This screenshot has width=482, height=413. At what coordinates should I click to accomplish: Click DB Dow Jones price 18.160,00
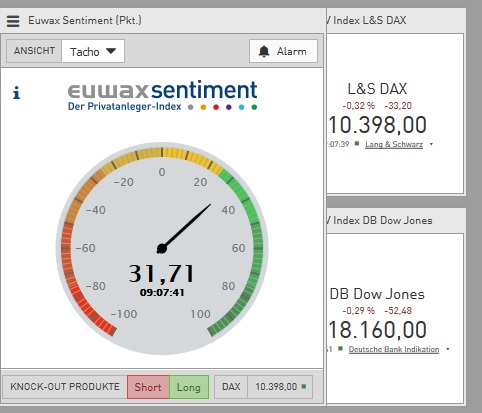tap(377, 330)
